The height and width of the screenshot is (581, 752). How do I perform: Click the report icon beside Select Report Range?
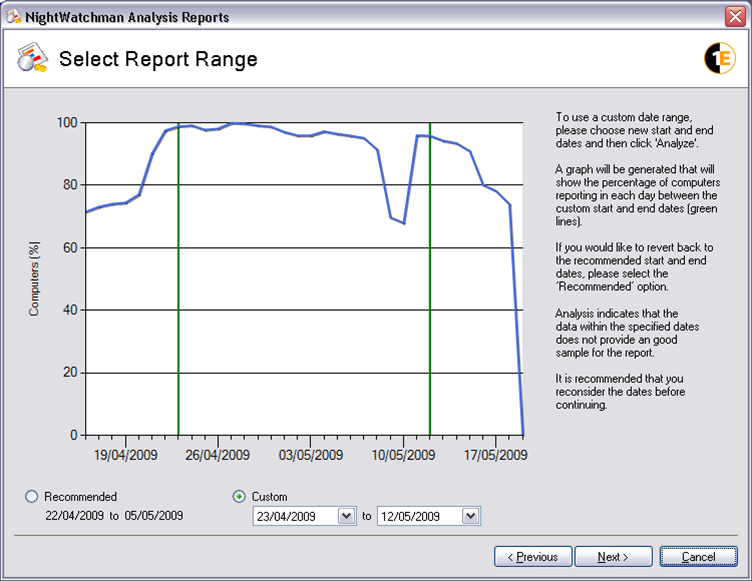(33, 59)
